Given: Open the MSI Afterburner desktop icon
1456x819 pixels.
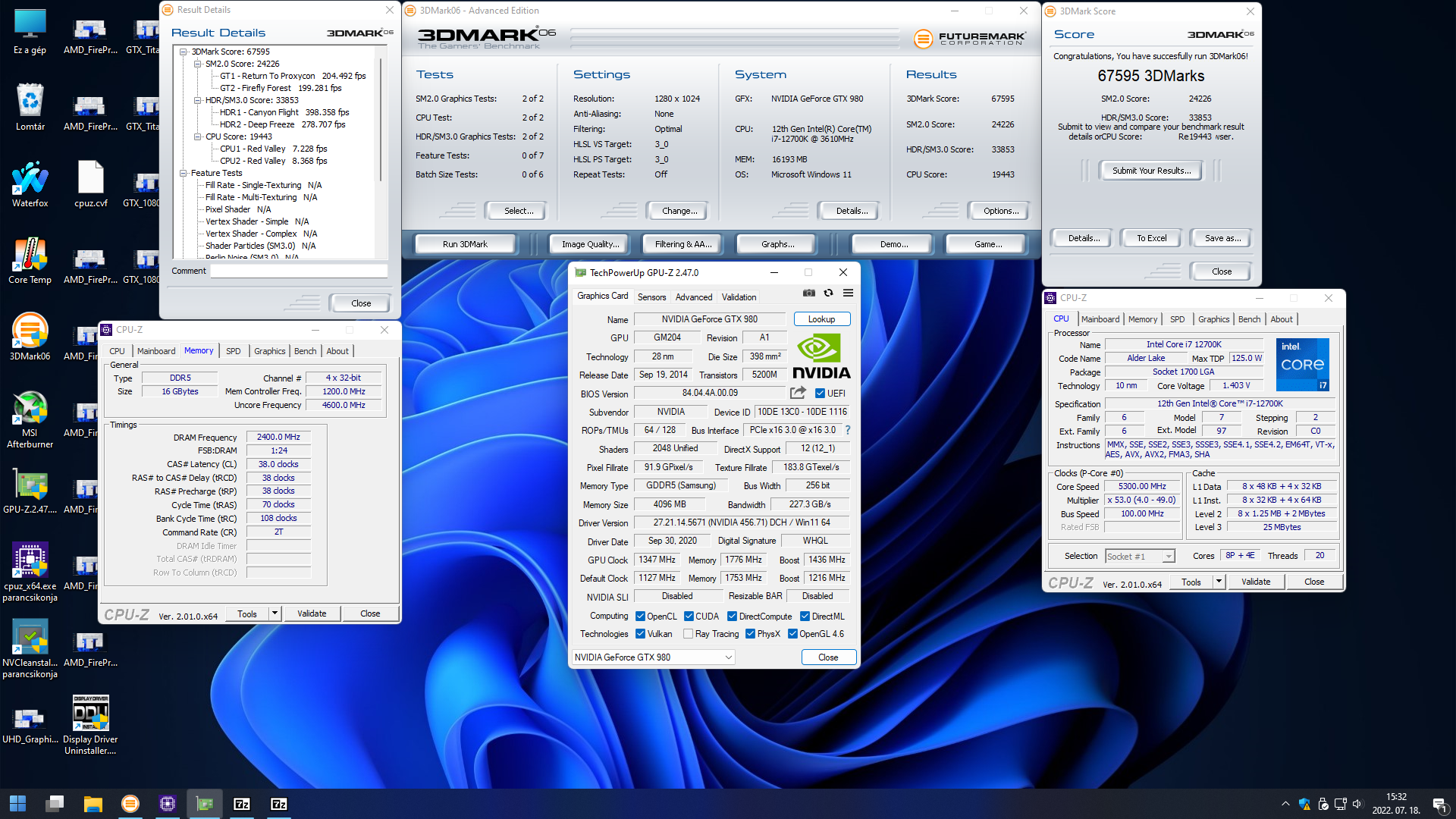Looking at the screenshot, I should (30, 419).
